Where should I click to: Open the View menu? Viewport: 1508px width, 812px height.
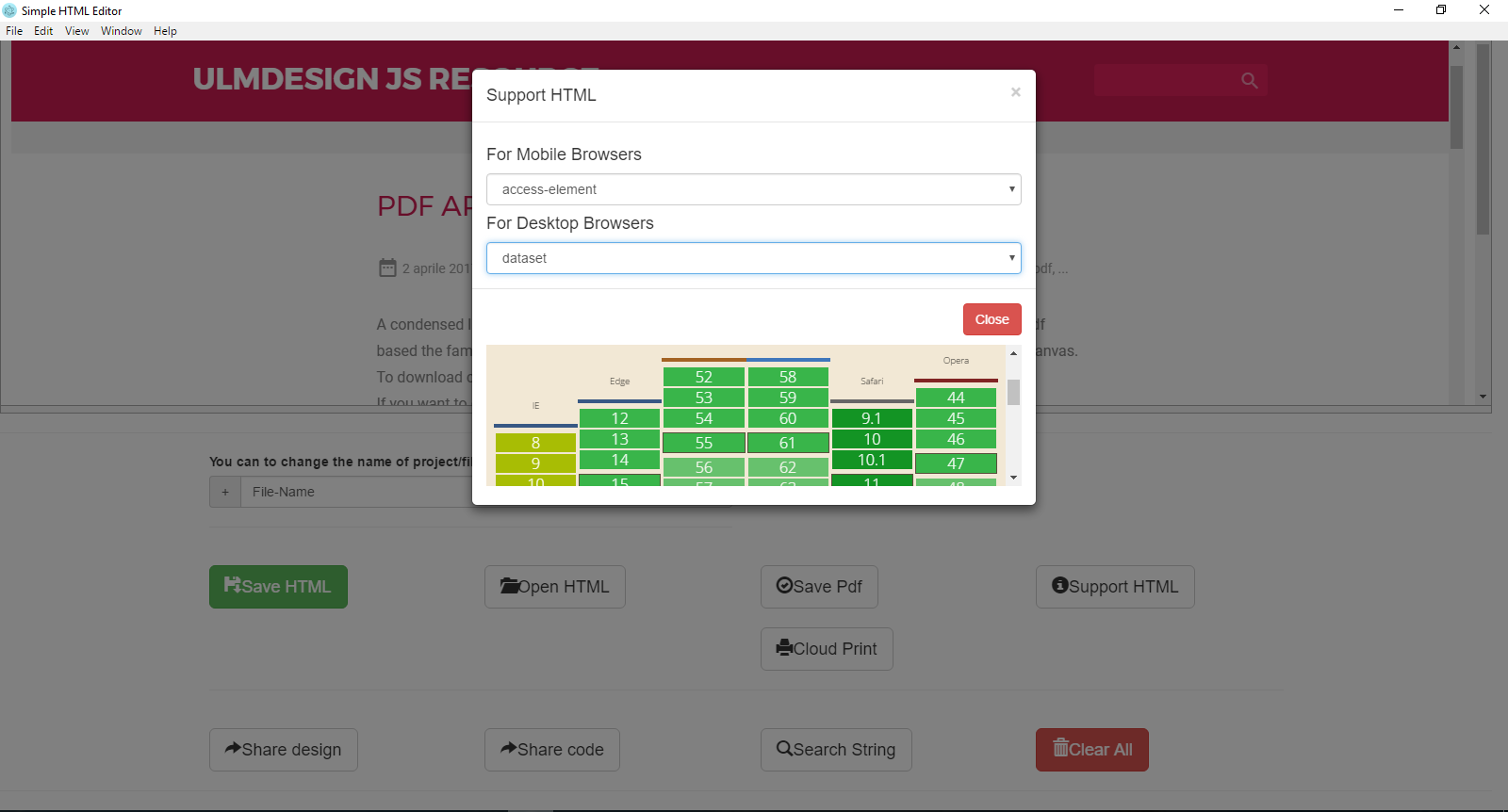(77, 31)
